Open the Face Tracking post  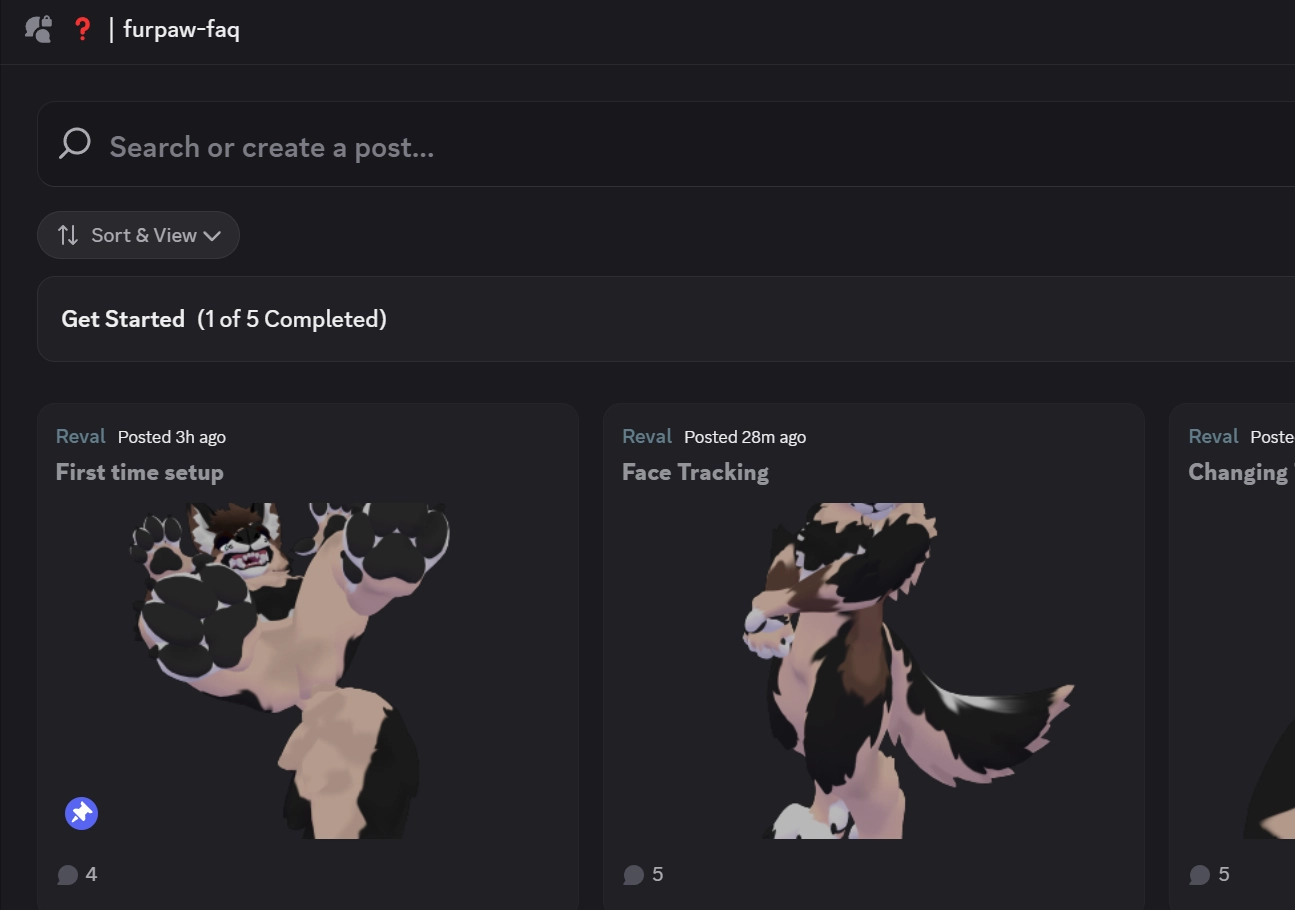pyautogui.click(x=695, y=472)
